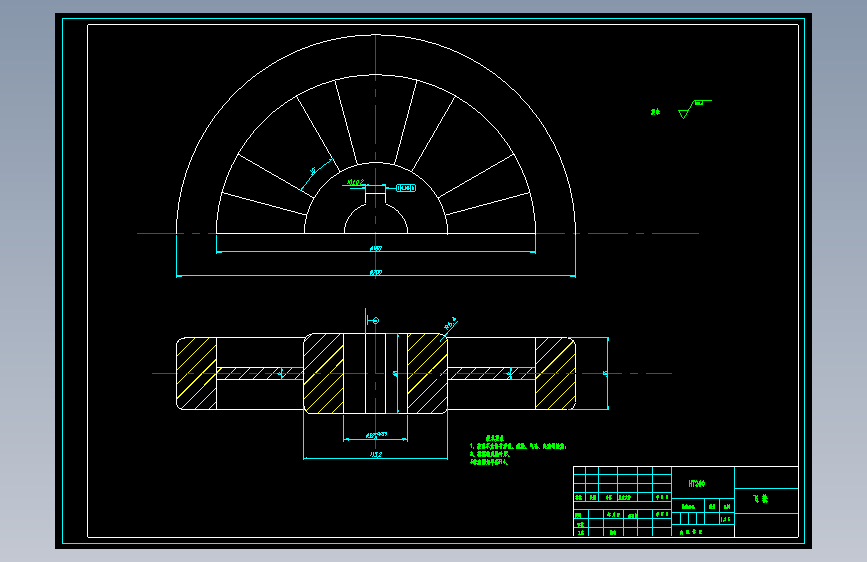Select the part name 飞轮 in title block
Screen dimensions: 867x562
point(761,499)
